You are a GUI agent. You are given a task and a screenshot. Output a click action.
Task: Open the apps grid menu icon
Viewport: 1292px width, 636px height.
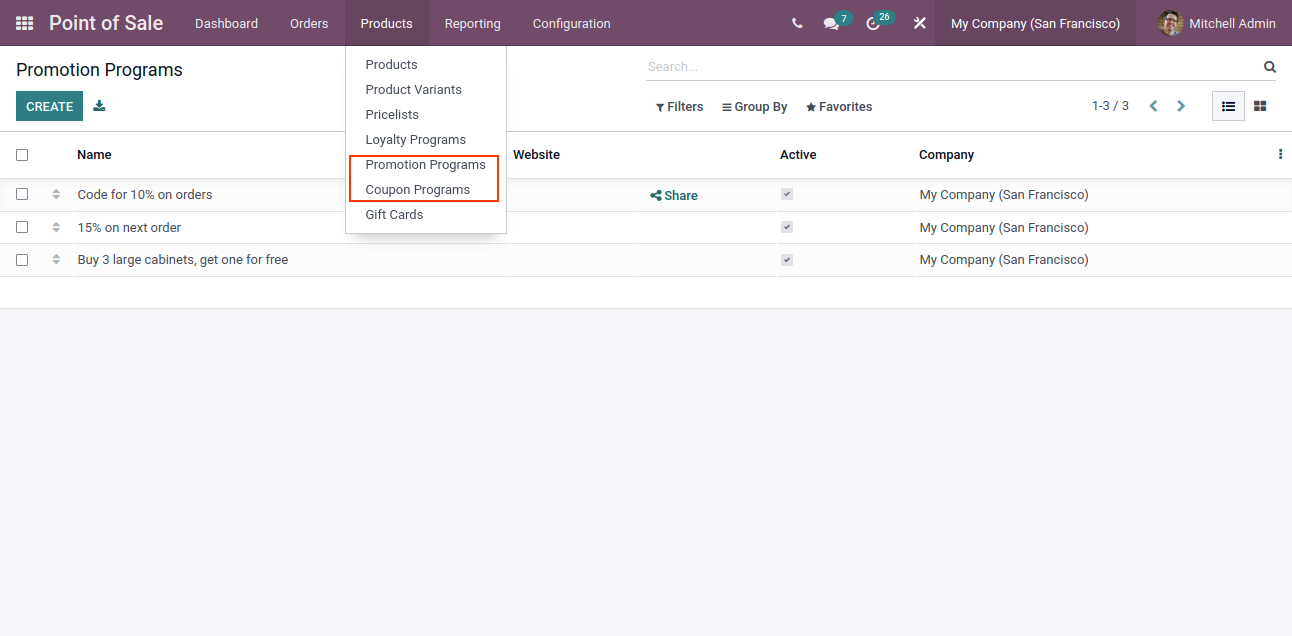tap(24, 23)
